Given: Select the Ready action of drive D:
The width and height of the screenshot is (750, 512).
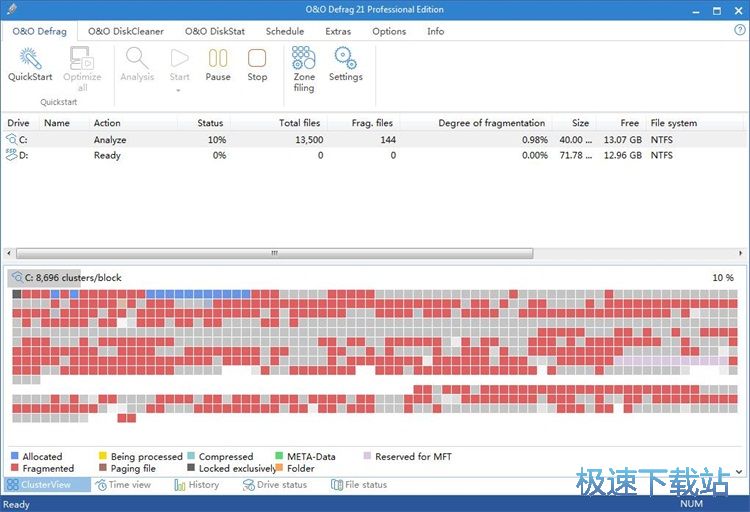Looking at the screenshot, I should click(107, 155).
